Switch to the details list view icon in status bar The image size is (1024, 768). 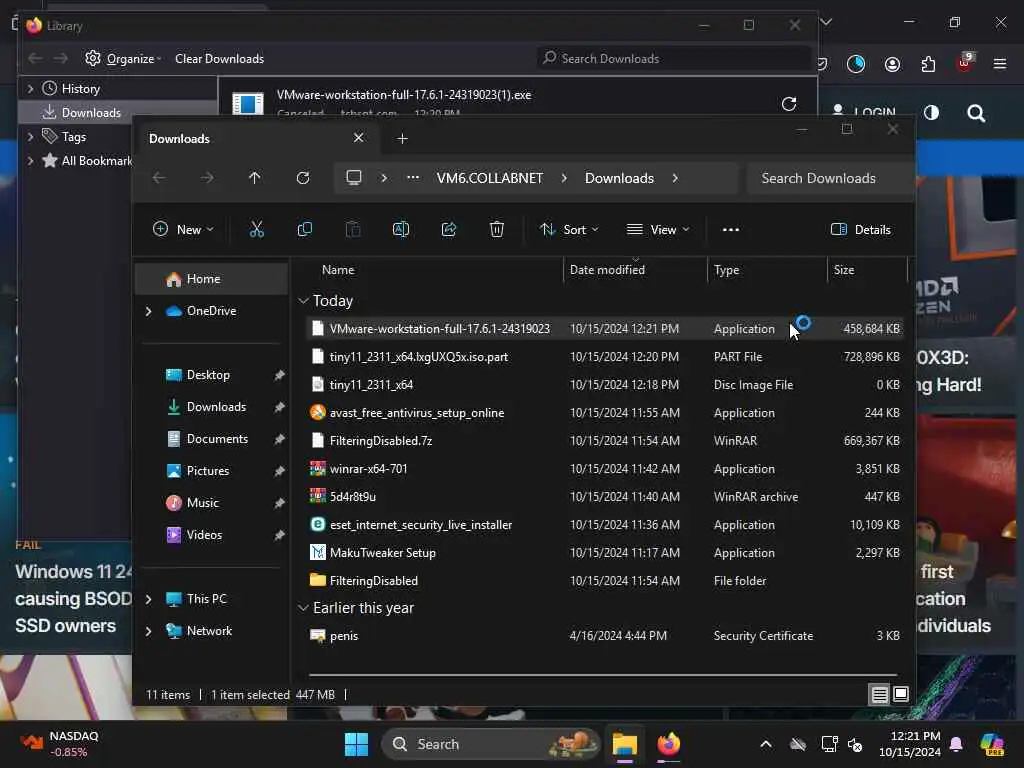click(880, 694)
